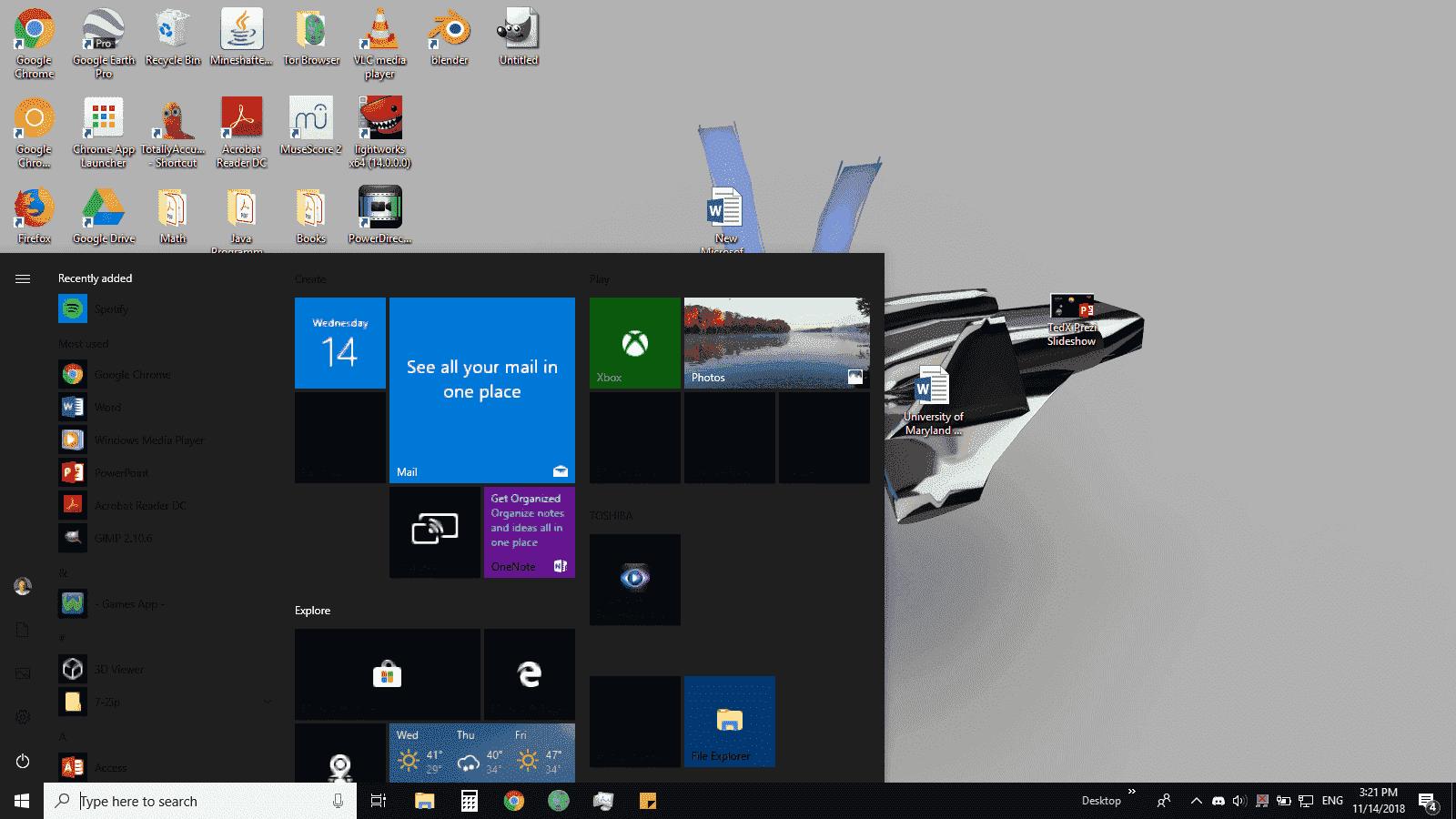This screenshot has width=1456, height=819.
Task: Open the Mail tile
Action: click(482, 390)
